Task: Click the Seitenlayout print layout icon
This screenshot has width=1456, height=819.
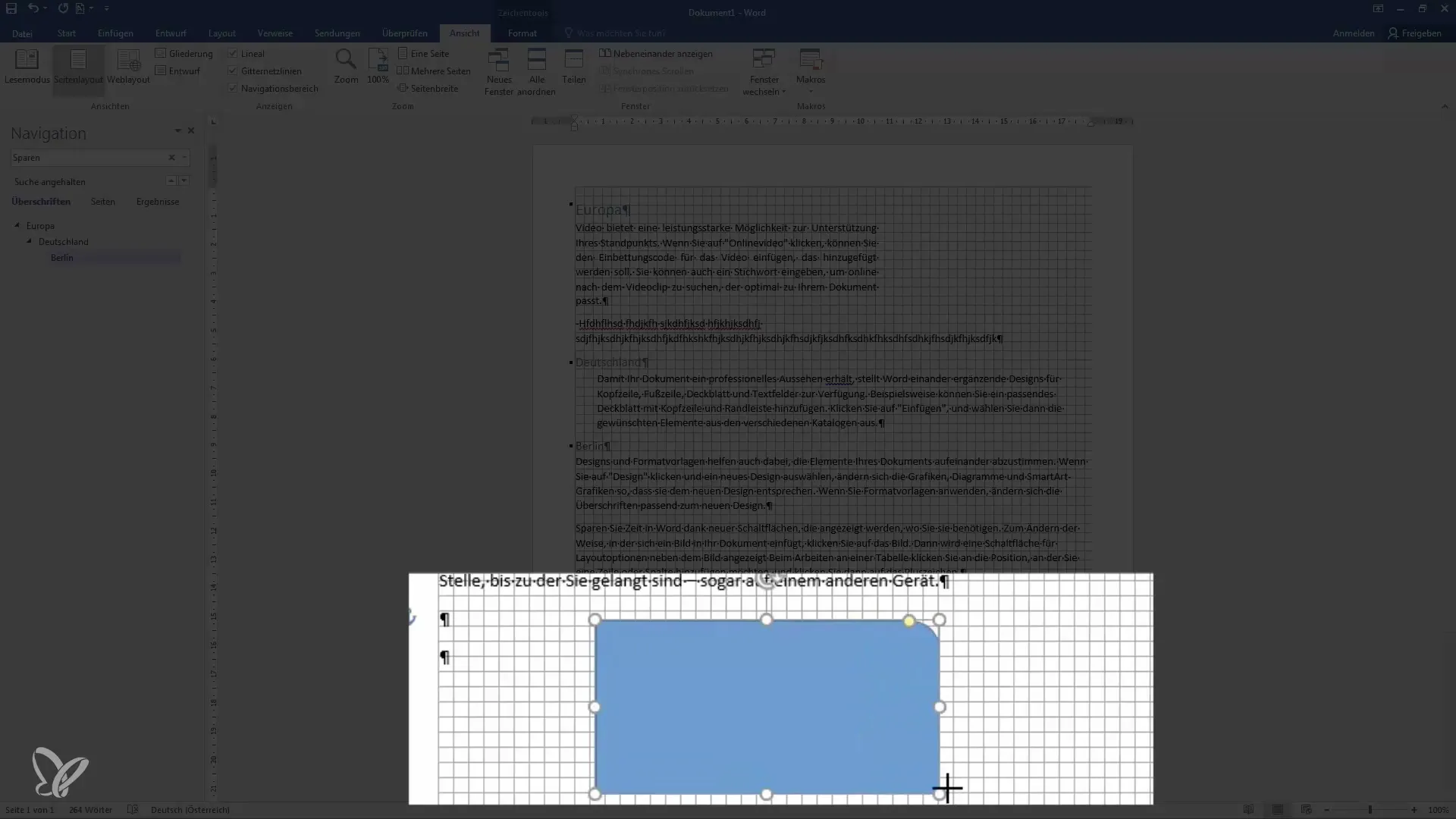Action: click(78, 65)
